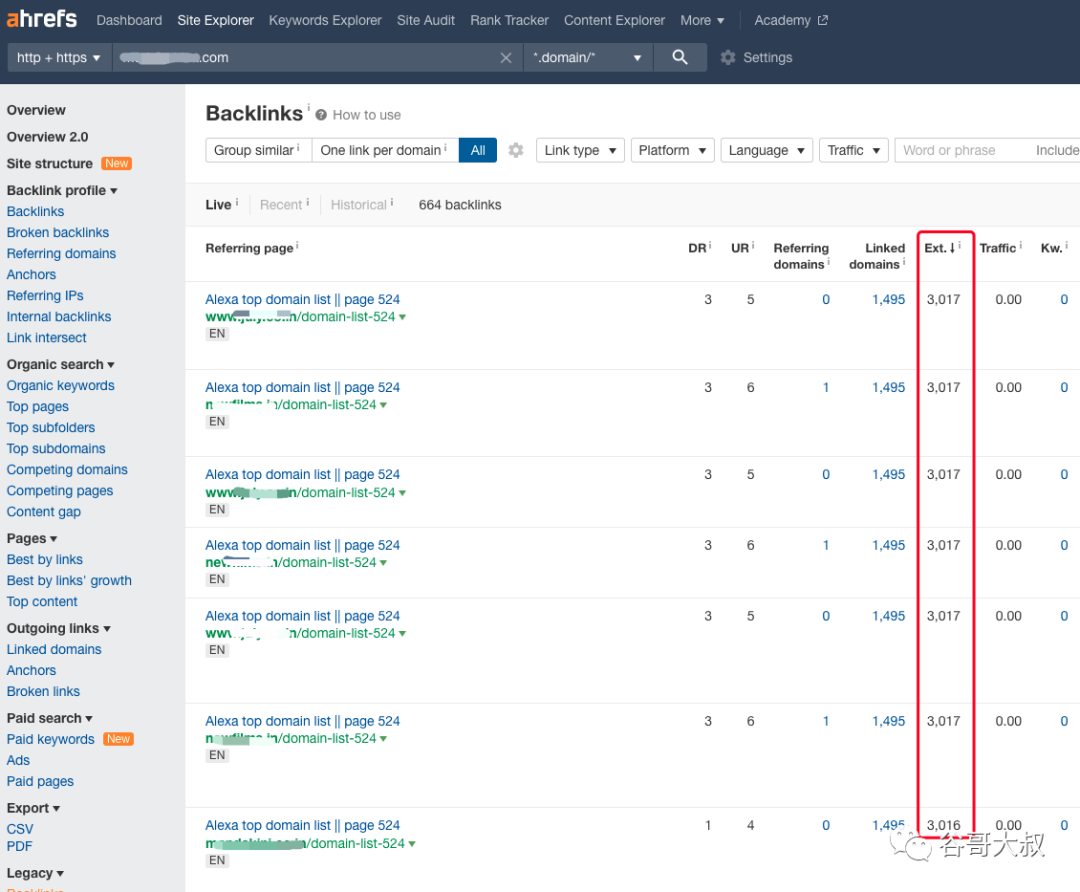1080x892 pixels.
Task: Go to Dashboard
Action: click(x=129, y=21)
